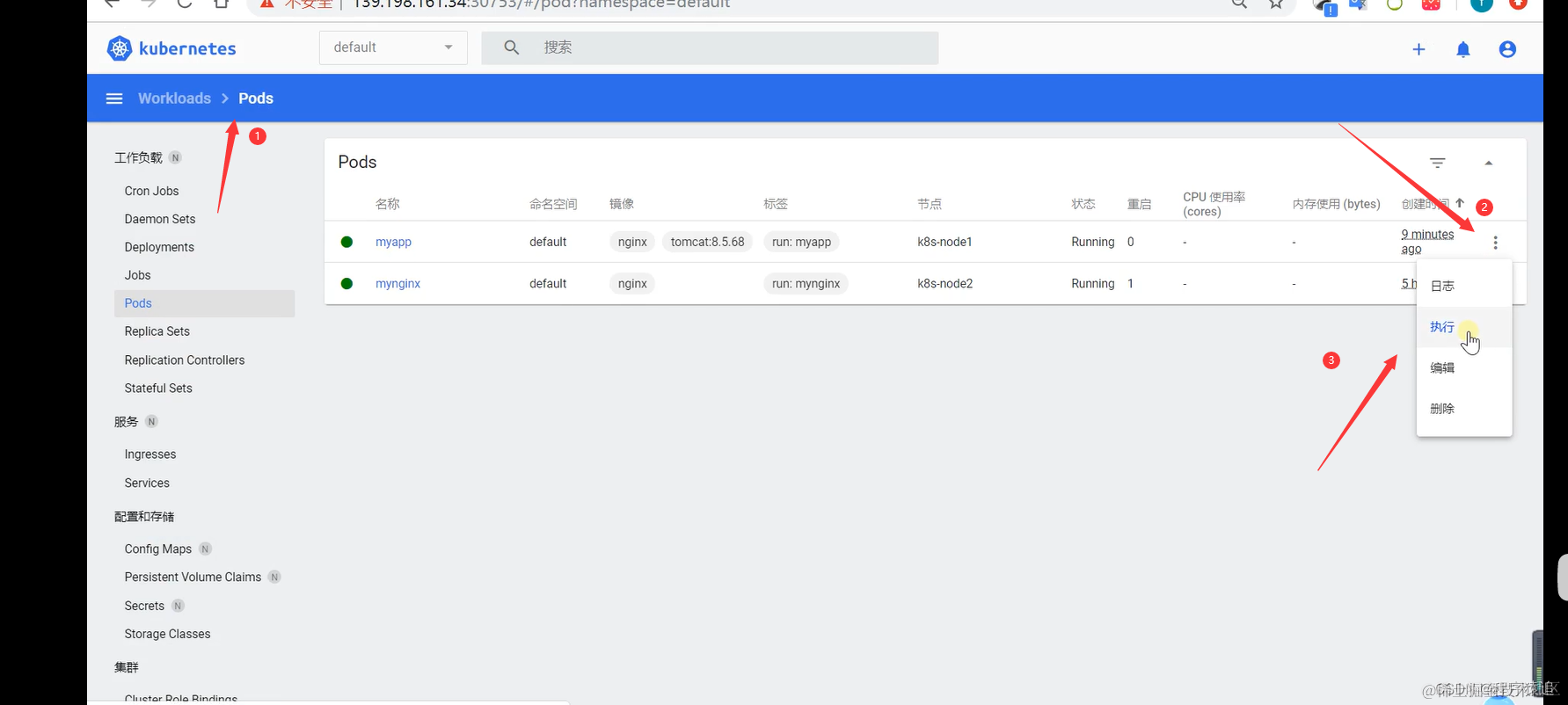Viewport: 1568px width, 705px height.
Task: Open the three-dot actions menu for myapp
Action: click(1495, 243)
